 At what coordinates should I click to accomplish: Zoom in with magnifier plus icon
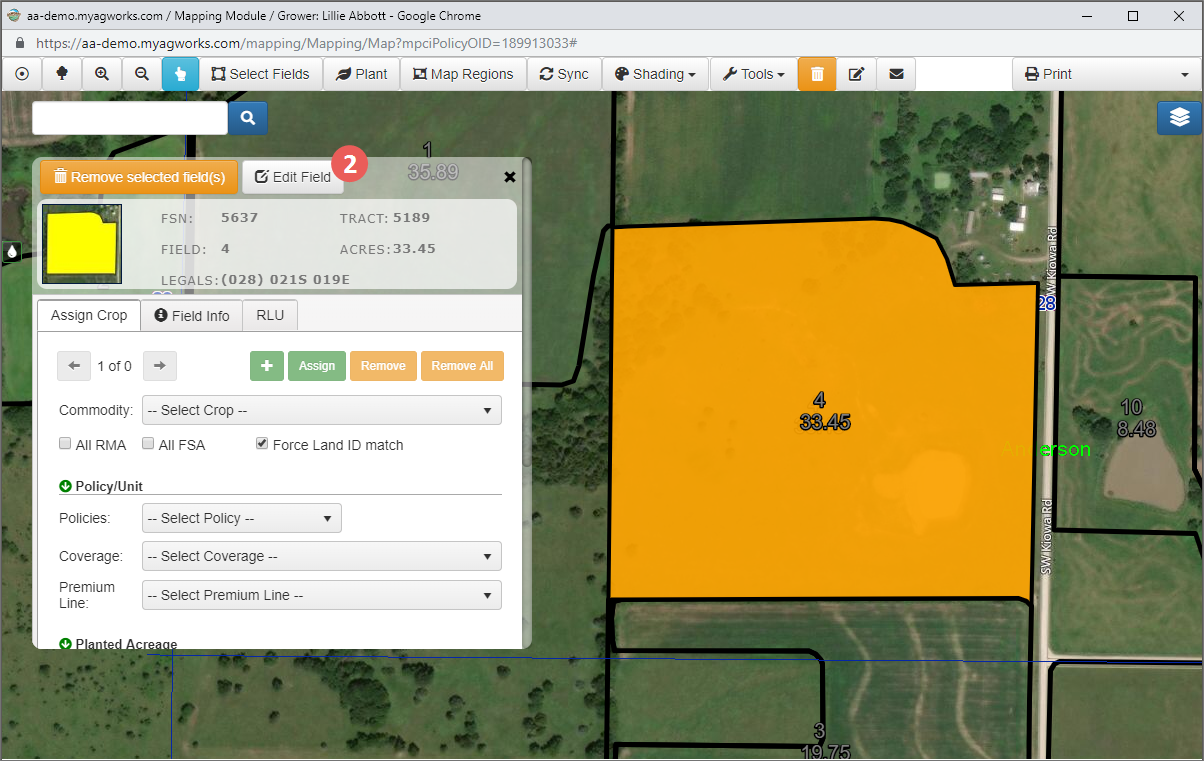(102, 74)
